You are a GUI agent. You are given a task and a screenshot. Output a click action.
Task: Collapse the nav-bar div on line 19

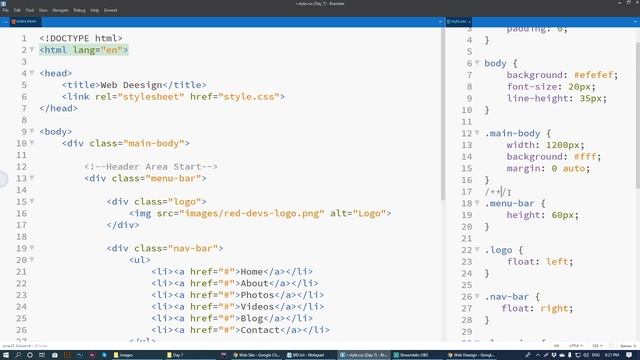pyautogui.click(x=32, y=248)
